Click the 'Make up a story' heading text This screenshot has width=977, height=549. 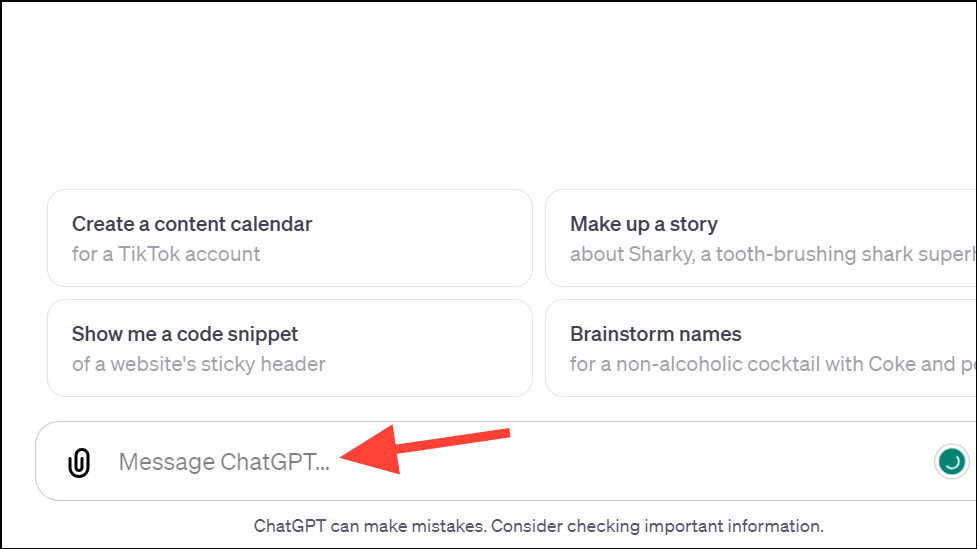point(644,224)
